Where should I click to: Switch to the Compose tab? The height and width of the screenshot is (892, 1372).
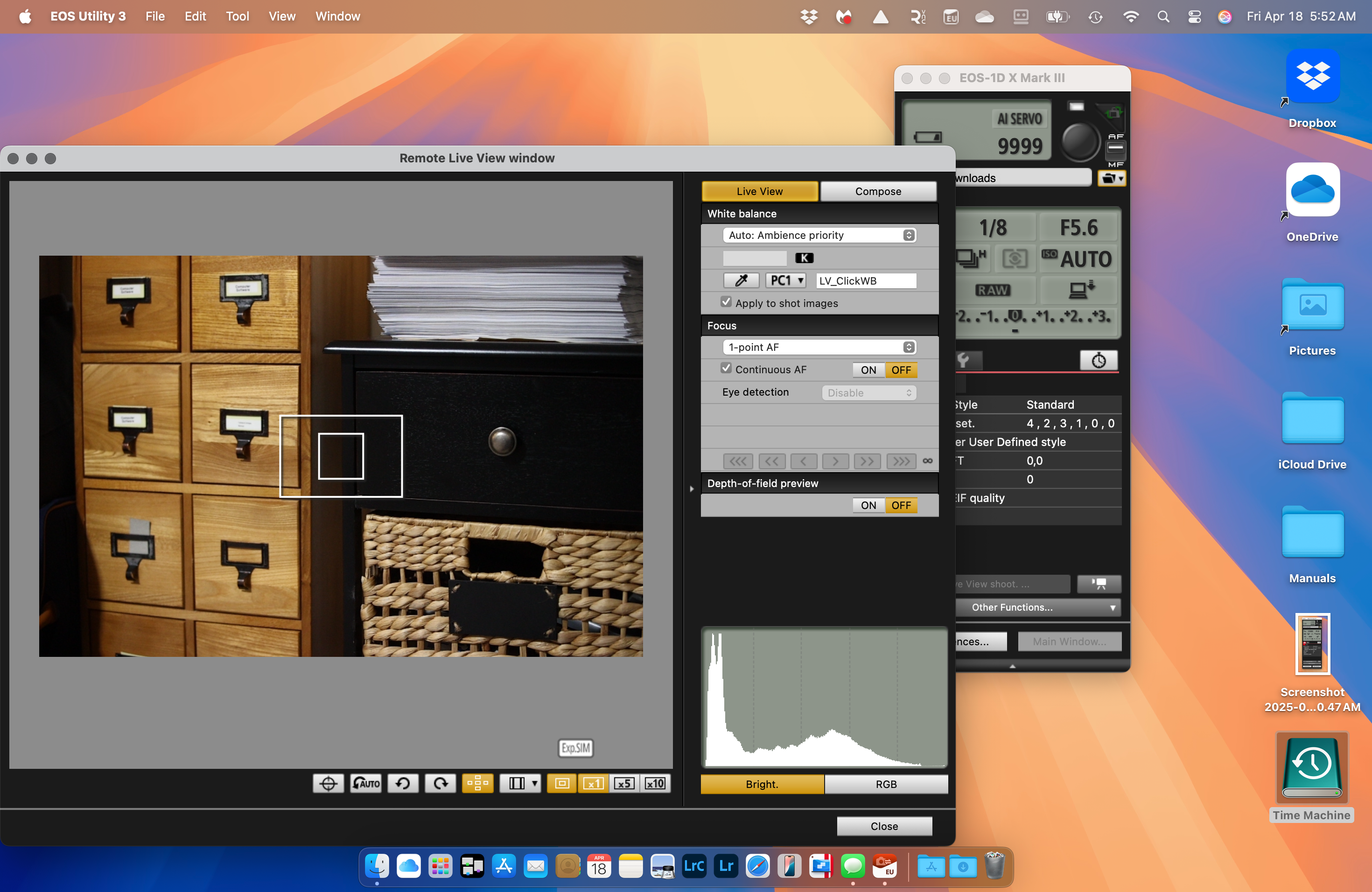877,191
